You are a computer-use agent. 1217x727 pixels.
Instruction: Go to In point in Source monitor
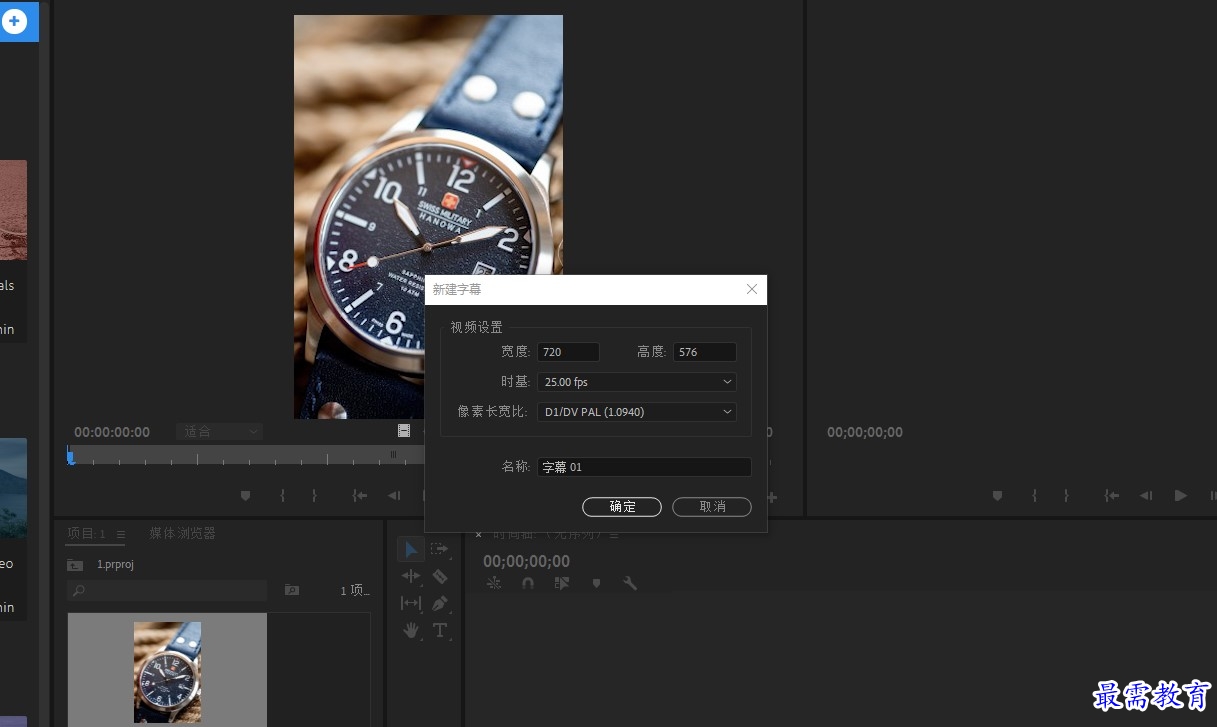360,496
